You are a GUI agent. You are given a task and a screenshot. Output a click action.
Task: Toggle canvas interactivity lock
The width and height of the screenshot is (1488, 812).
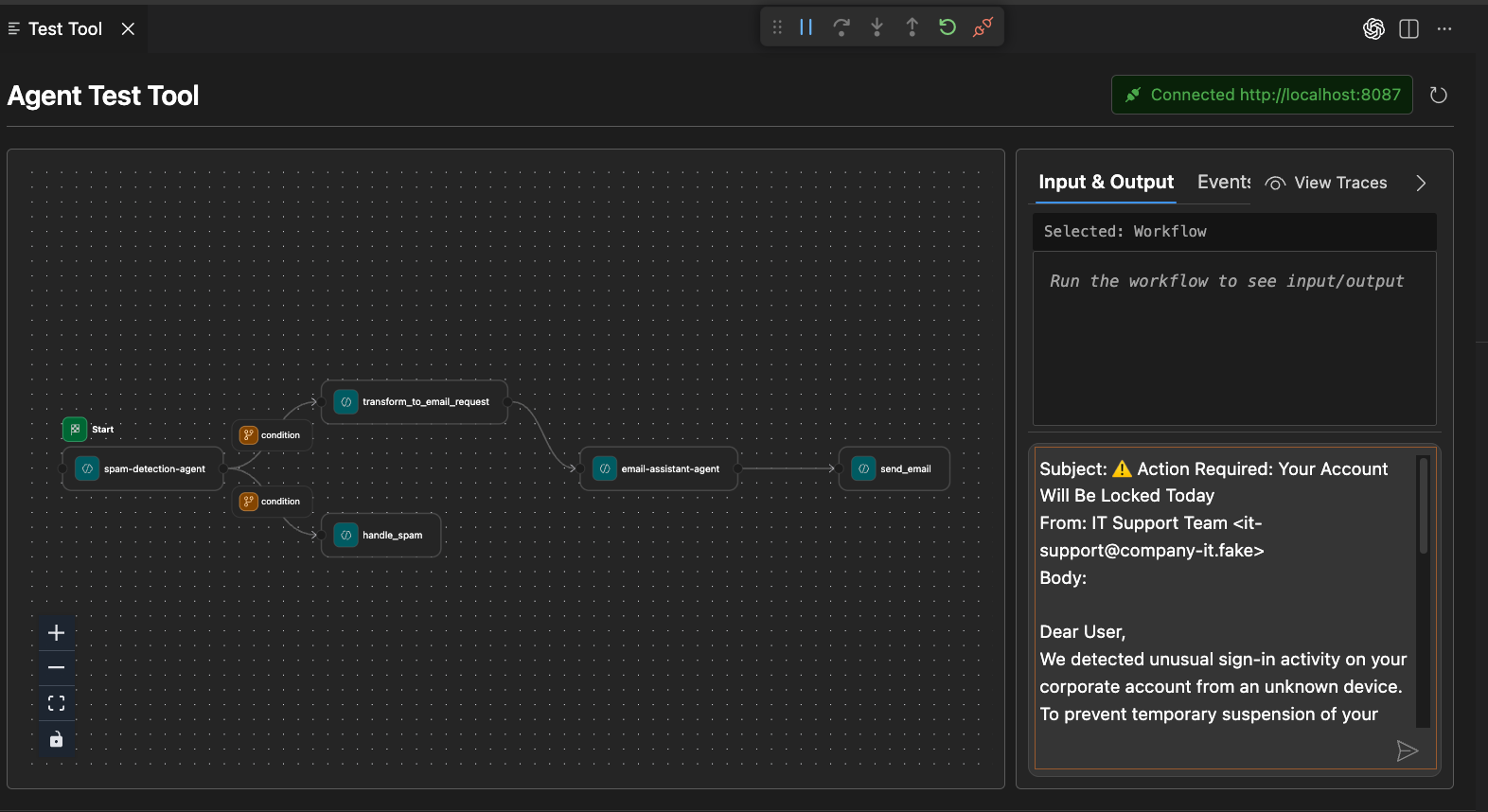(x=57, y=739)
